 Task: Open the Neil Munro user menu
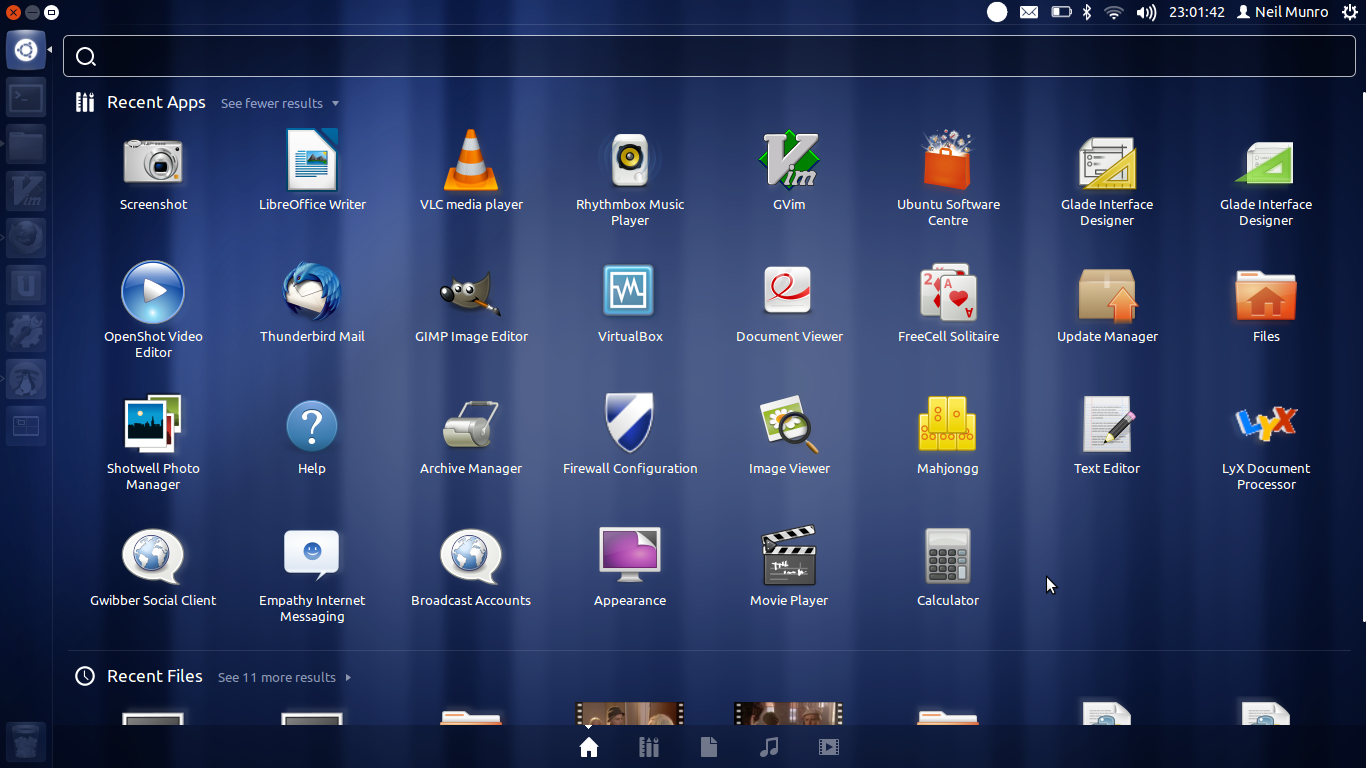[x=1282, y=12]
